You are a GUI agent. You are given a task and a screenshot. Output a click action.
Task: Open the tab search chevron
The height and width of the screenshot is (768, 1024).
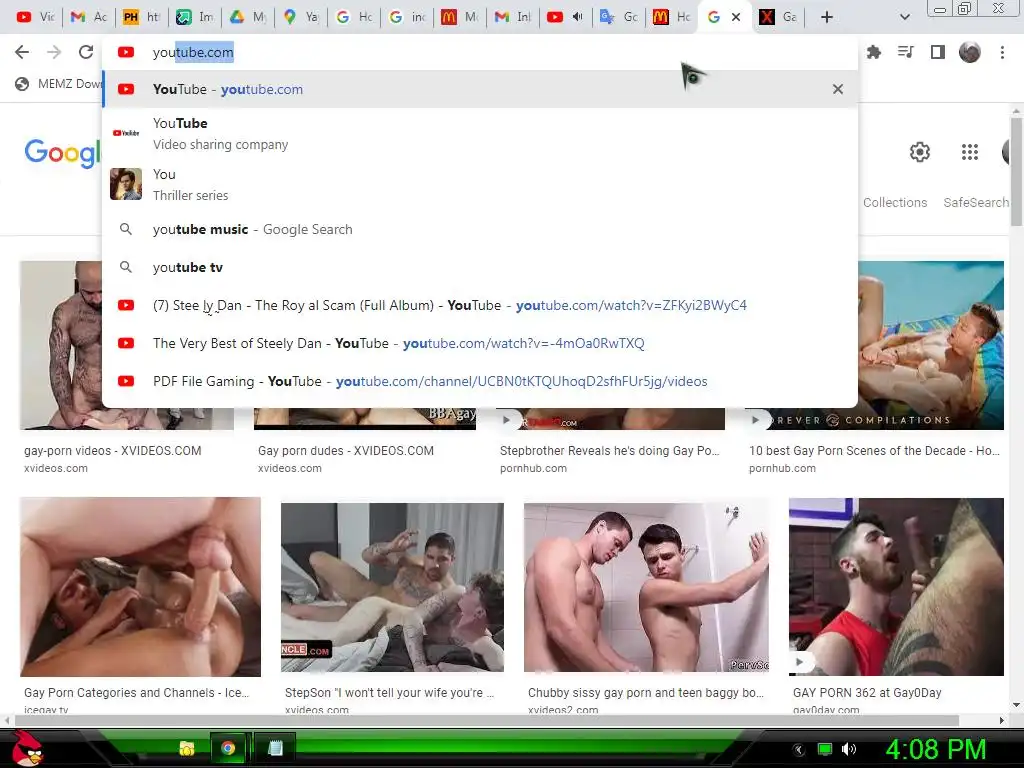[x=904, y=17]
